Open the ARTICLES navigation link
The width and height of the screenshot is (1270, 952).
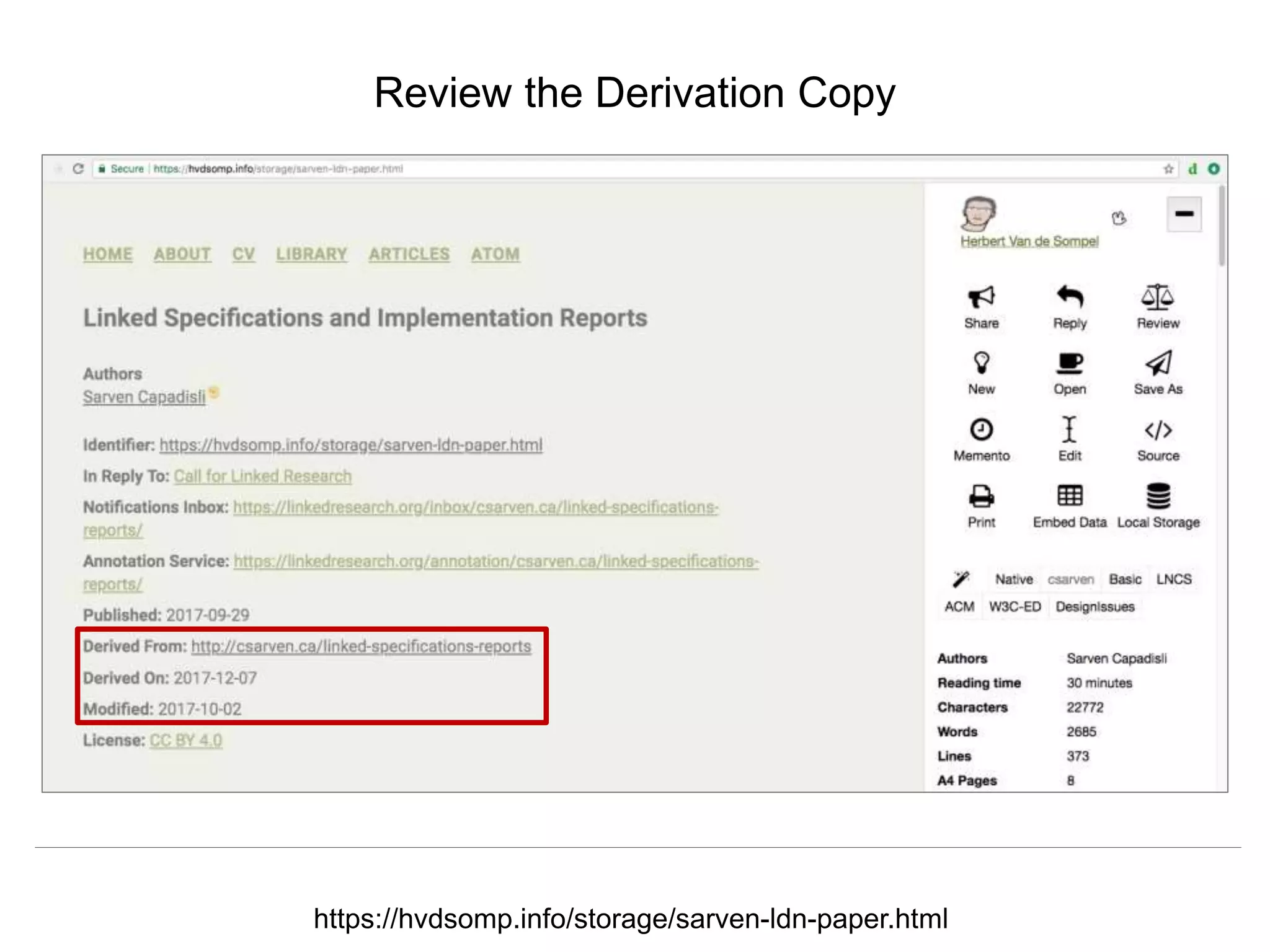pos(409,254)
